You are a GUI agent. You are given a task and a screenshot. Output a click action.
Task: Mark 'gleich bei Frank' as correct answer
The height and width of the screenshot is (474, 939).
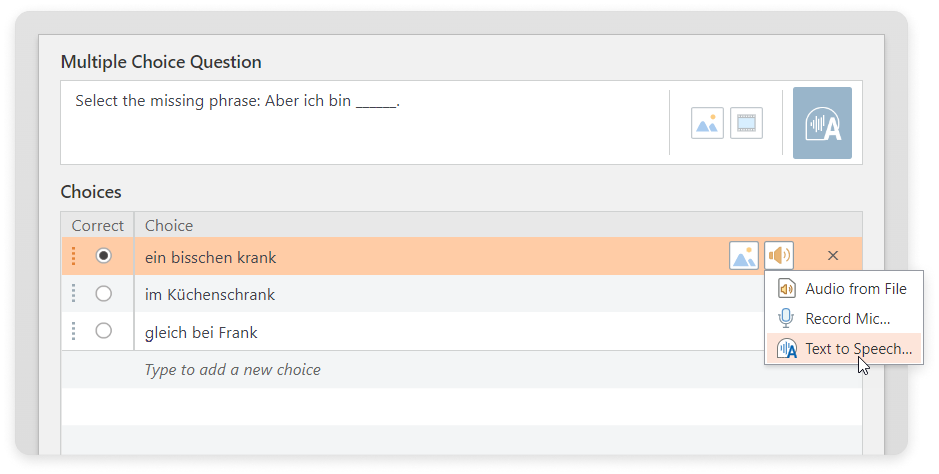[104, 330]
